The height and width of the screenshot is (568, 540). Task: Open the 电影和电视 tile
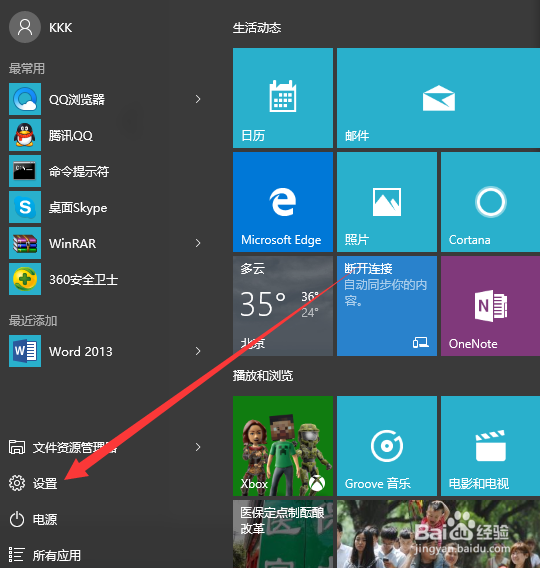(490, 446)
